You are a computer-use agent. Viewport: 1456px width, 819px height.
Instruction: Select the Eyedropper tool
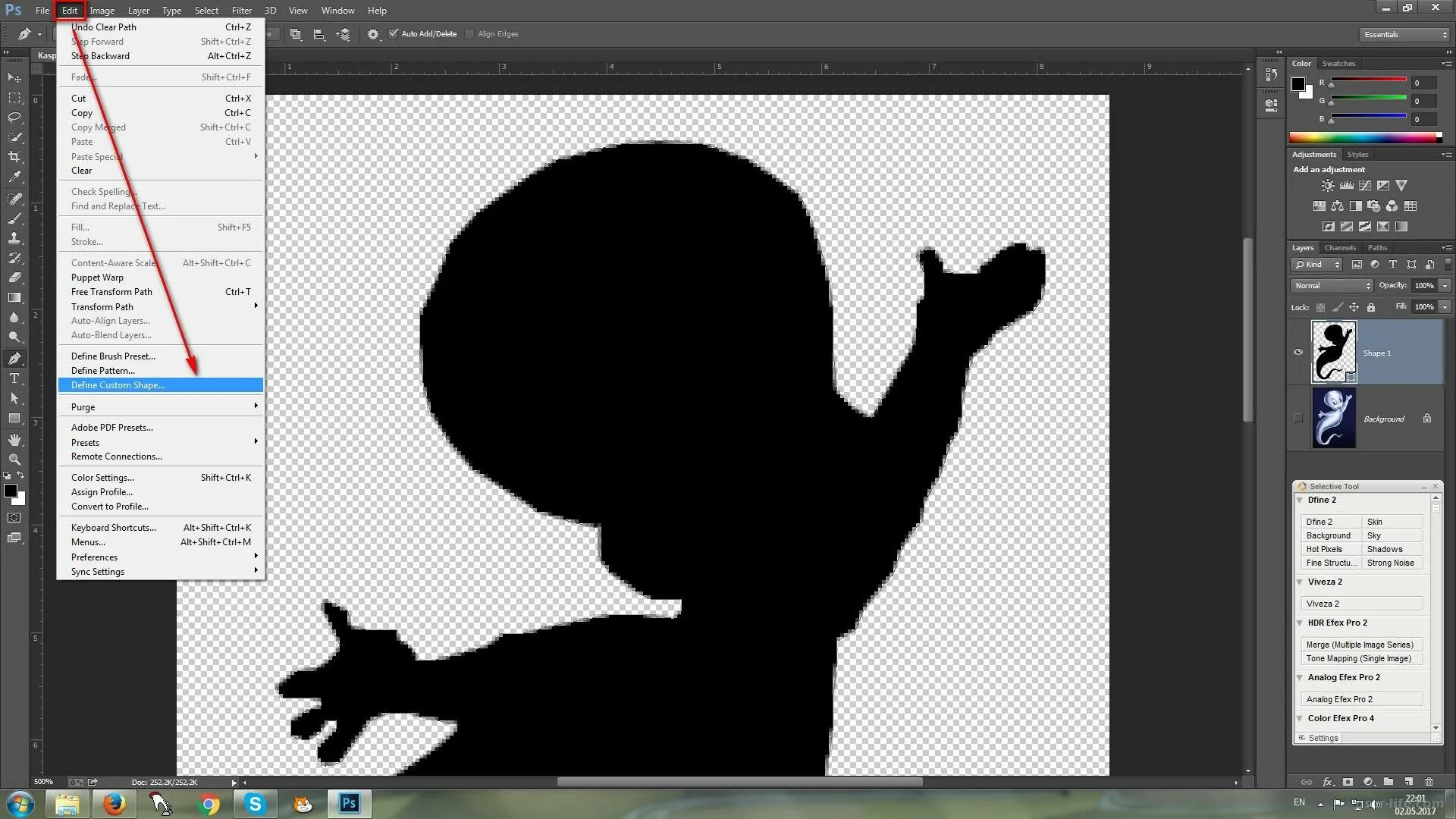point(14,177)
